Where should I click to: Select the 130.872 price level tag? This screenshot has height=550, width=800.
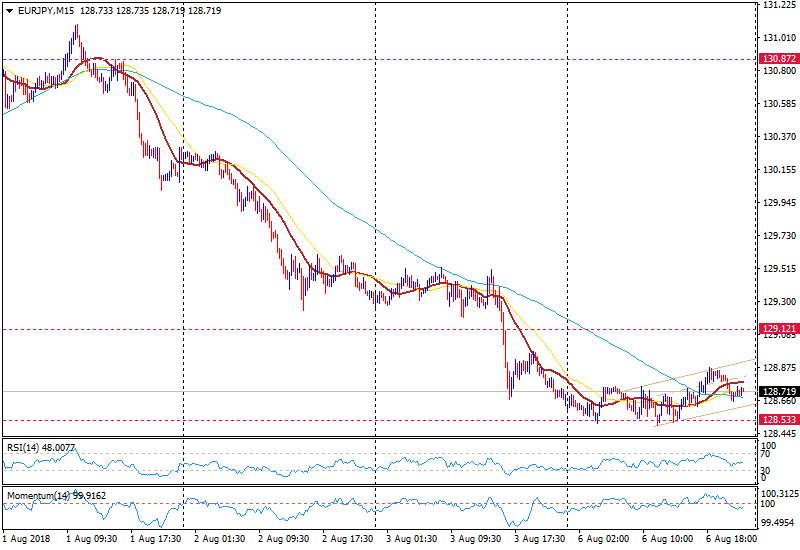pos(777,60)
